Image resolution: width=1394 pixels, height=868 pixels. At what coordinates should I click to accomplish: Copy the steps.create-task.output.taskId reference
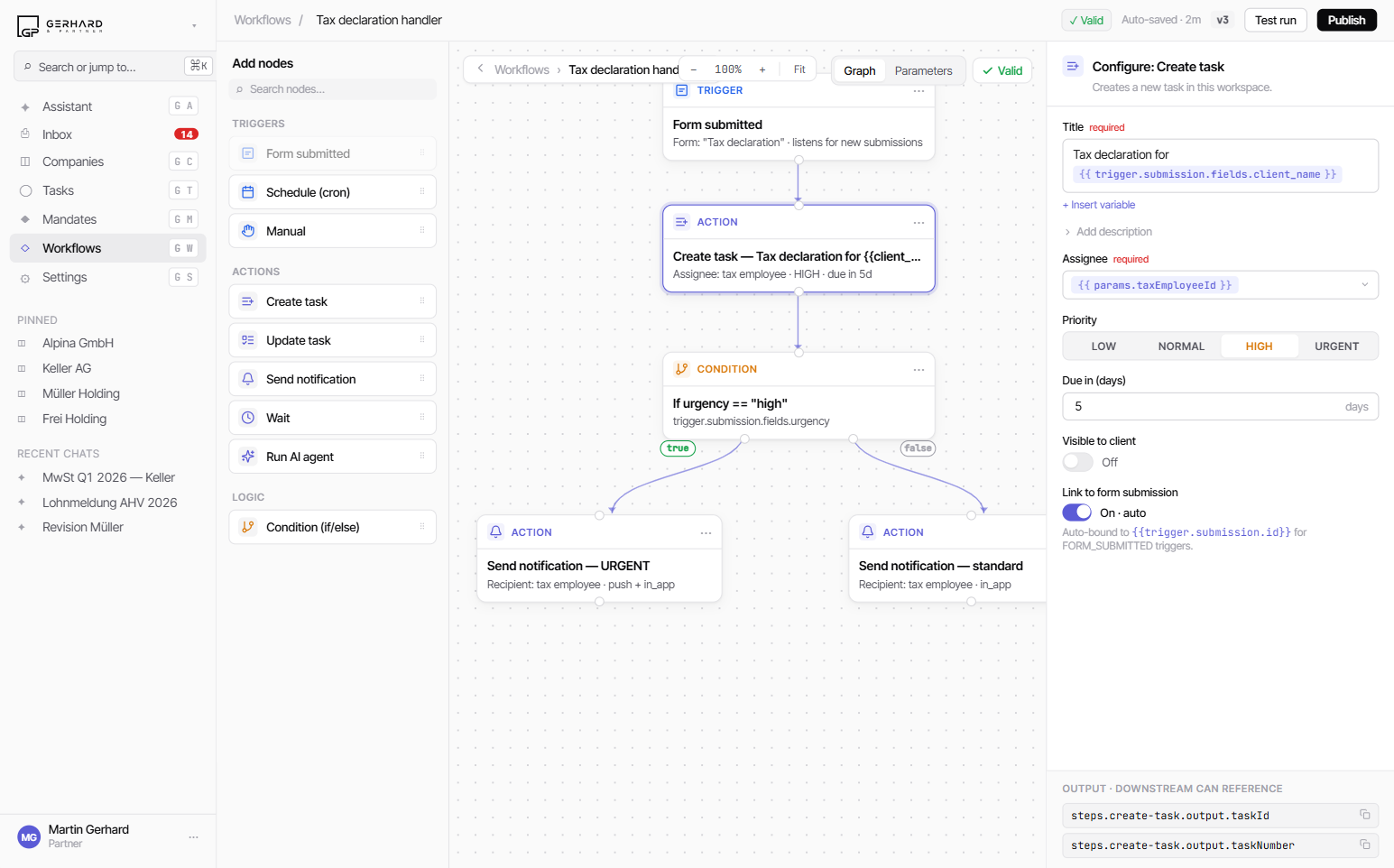click(1365, 815)
